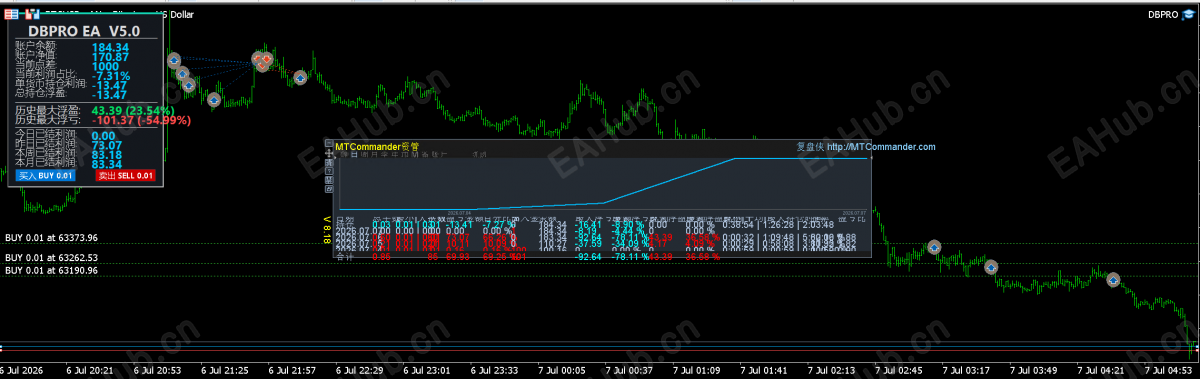Click this month's closed profit value 83.34

coord(107,164)
